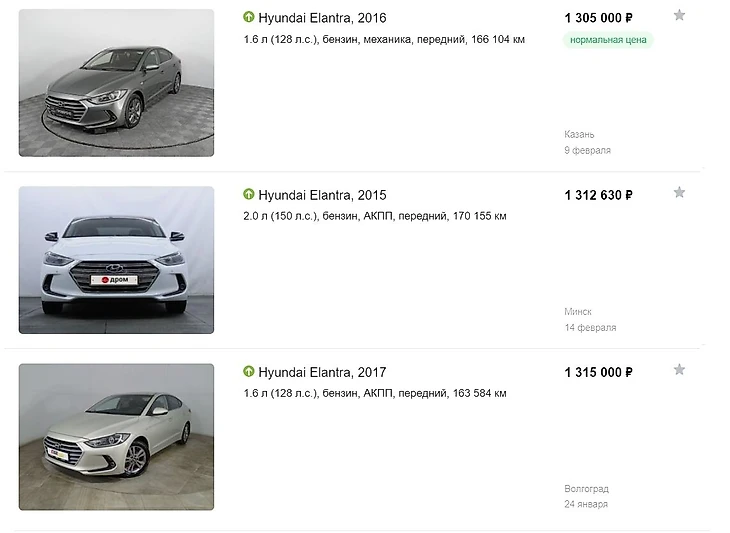The width and height of the screenshot is (730, 533).
Task: Open the gray Elantra photo thumbnail
Action: pos(116,83)
